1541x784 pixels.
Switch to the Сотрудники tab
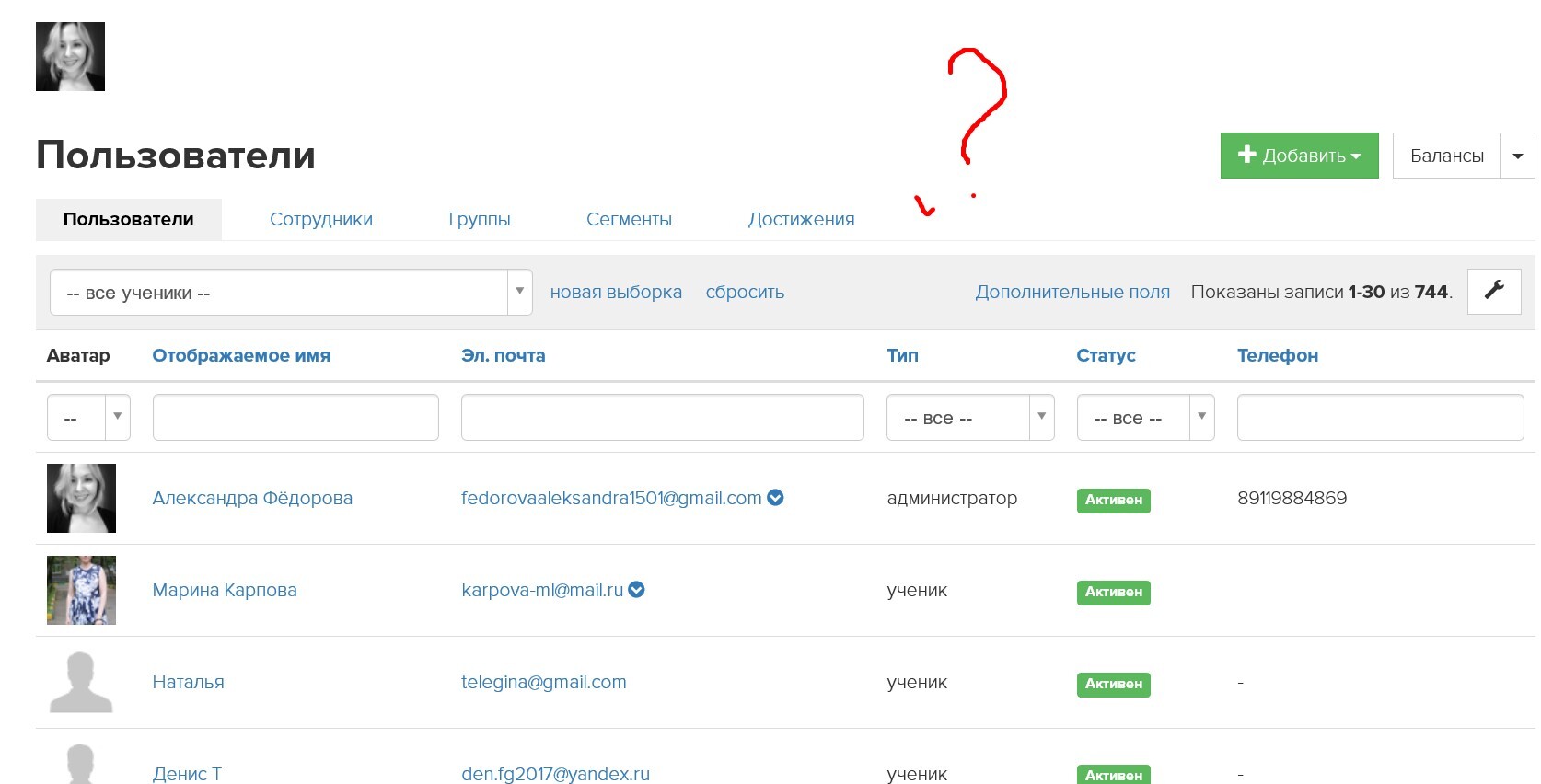(x=320, y=219)
